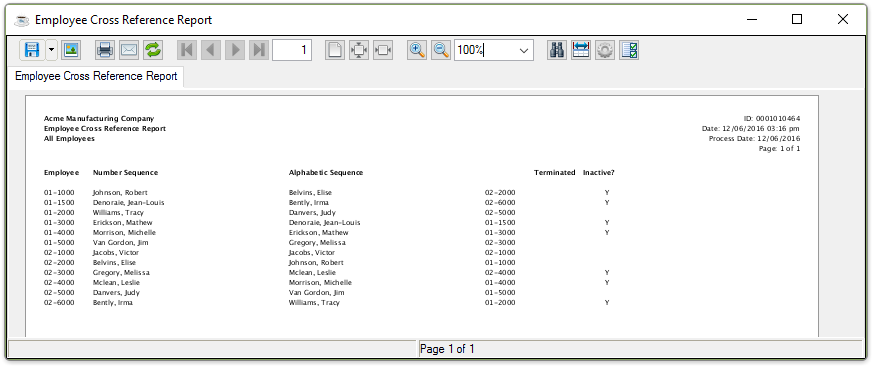Jump to the last page button
The width and height of the screenshot is (876, 369).
259,50
